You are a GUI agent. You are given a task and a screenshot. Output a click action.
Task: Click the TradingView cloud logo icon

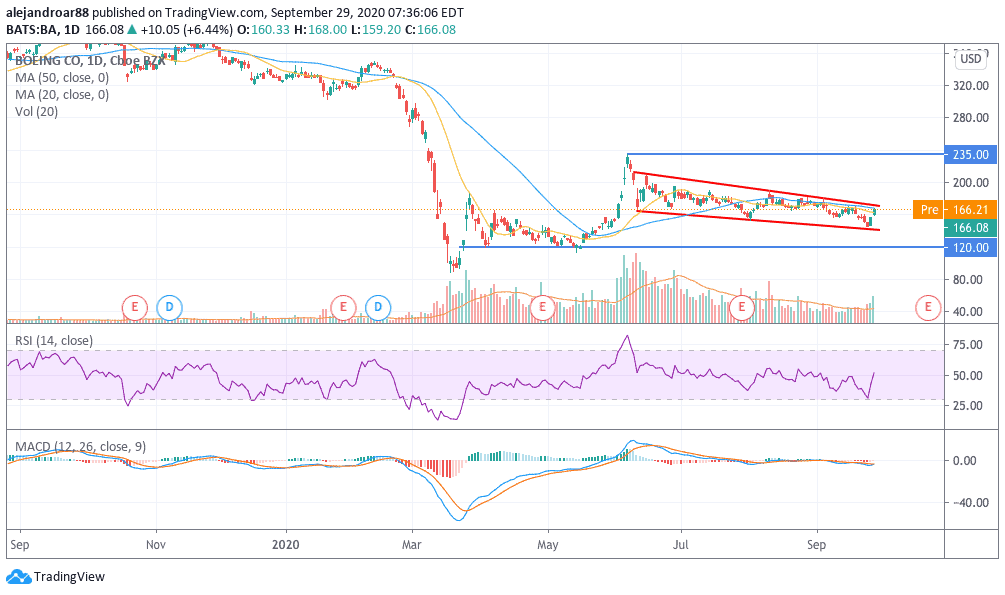[x=19, y=576]
